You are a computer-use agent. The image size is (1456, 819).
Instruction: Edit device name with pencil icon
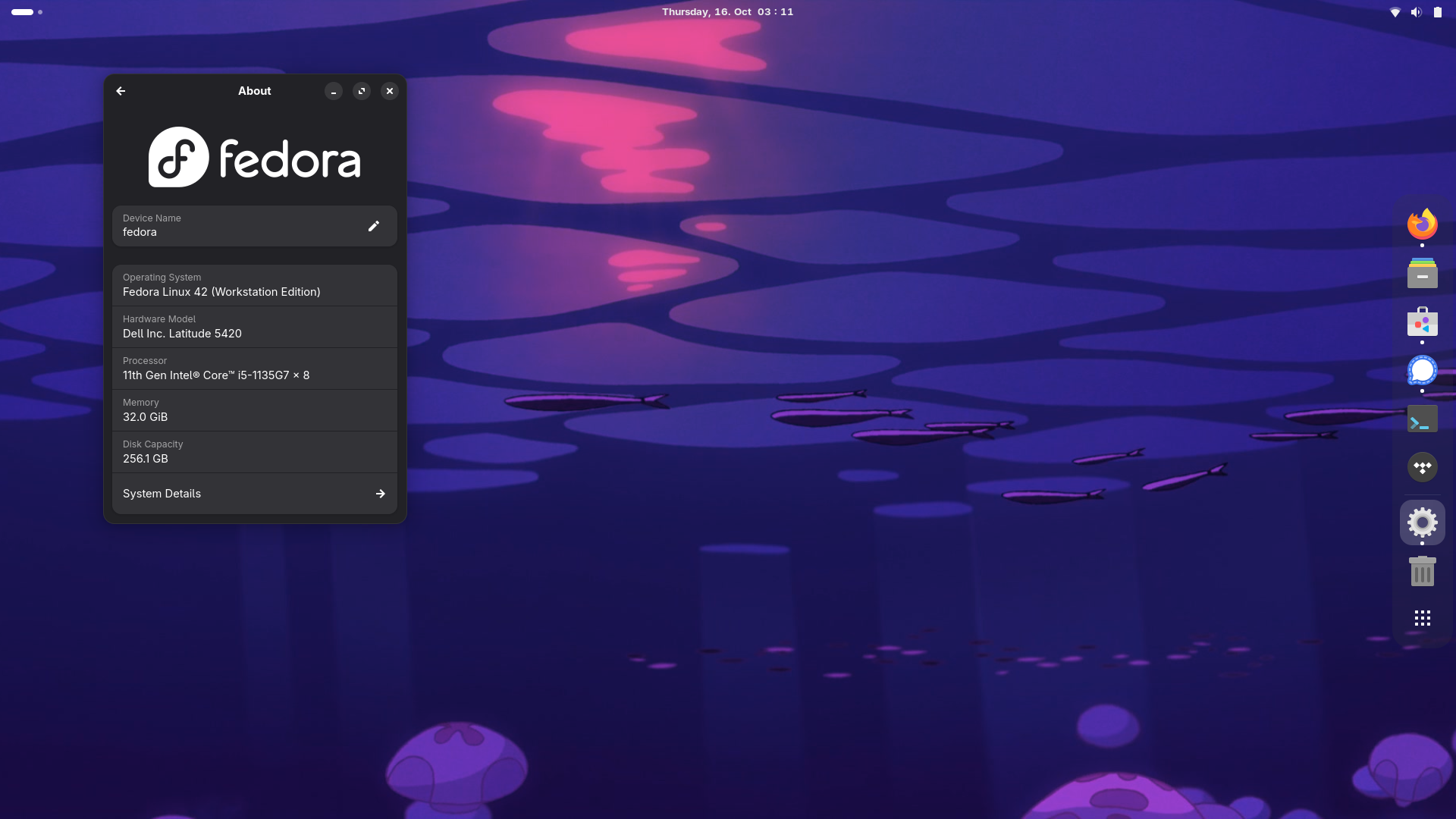[x=373, y=226]
